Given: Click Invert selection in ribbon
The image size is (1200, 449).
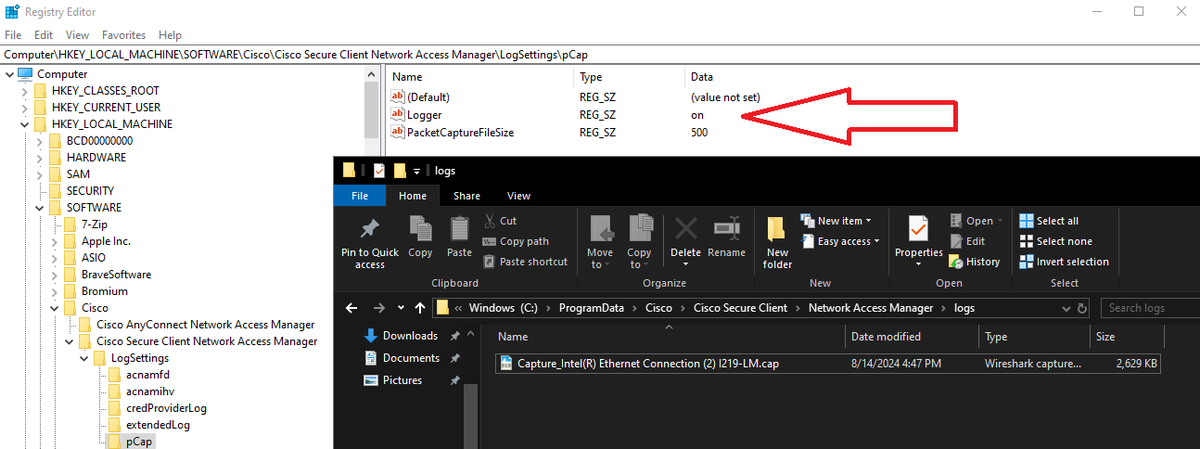Looking at the screenshot, I should click(x=1064, y=262).
